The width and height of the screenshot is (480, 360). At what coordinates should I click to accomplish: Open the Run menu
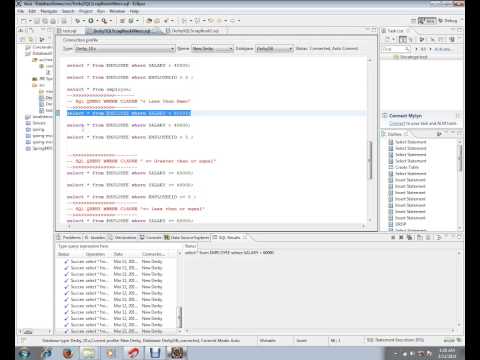[101, 11]
